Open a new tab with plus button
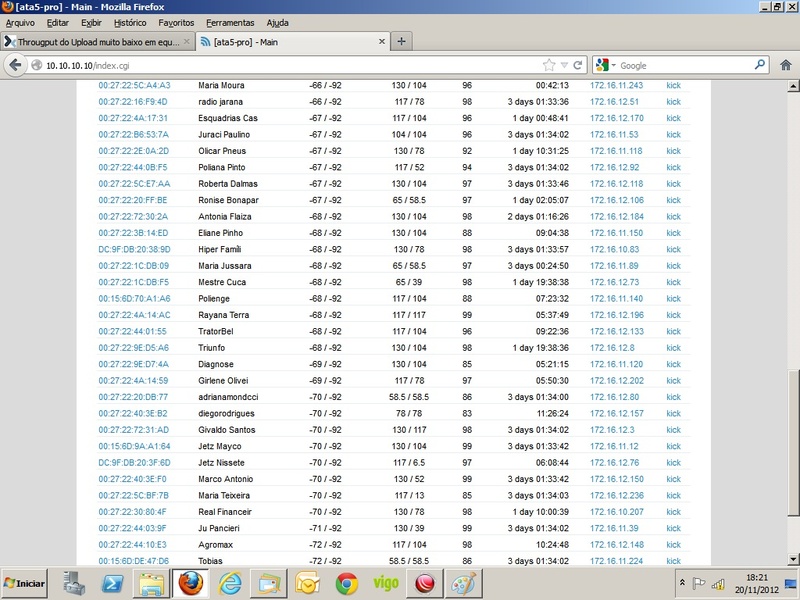The height and width of the screenshot is (600, 800). (x=402, y=42)
